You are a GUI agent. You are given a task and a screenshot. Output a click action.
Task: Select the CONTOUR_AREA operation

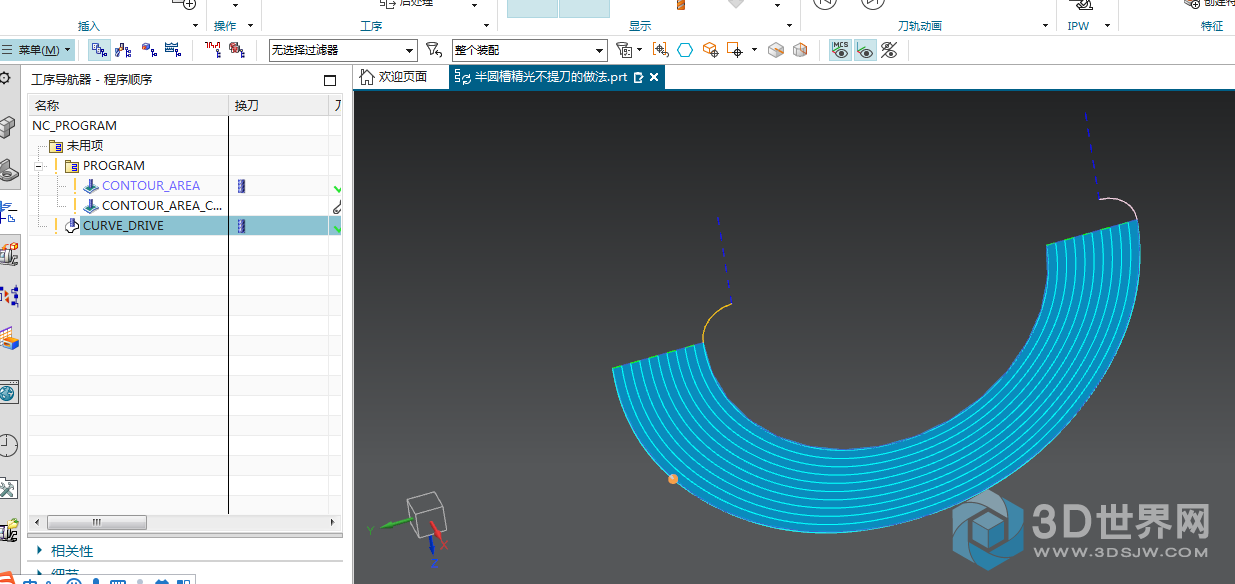pyautogui.click(x=150, y=186)
